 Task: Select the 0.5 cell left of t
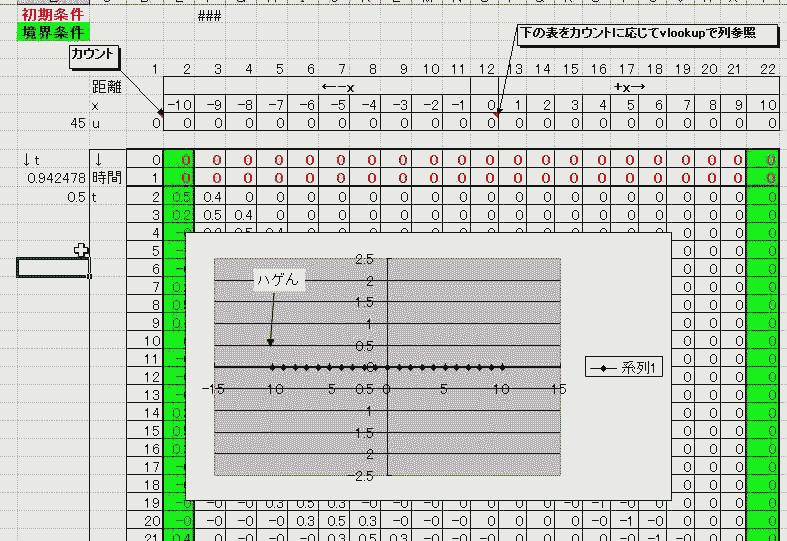(x=53, y=197)
